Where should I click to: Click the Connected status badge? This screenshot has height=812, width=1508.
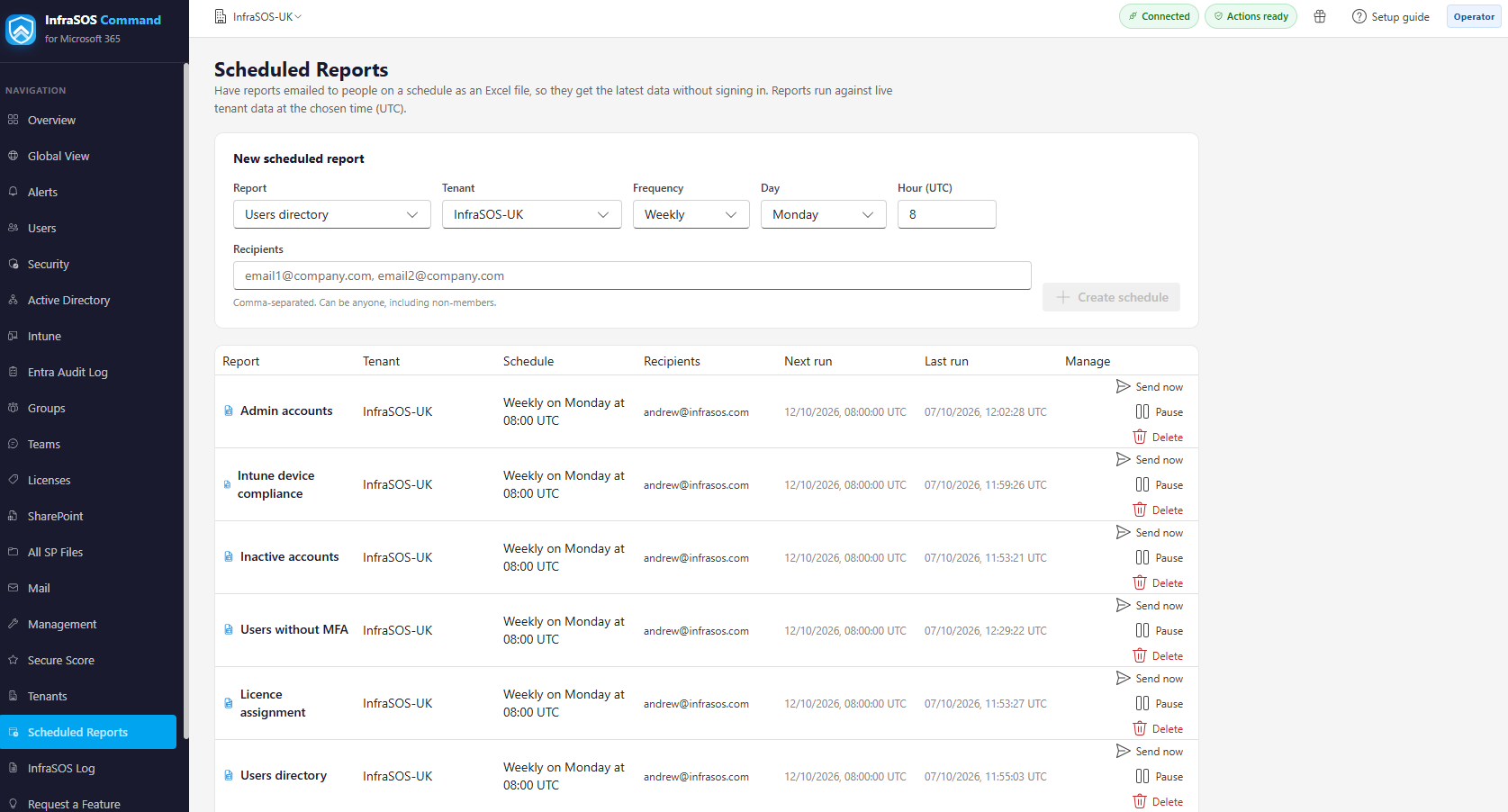click(x=1159, y=16)
